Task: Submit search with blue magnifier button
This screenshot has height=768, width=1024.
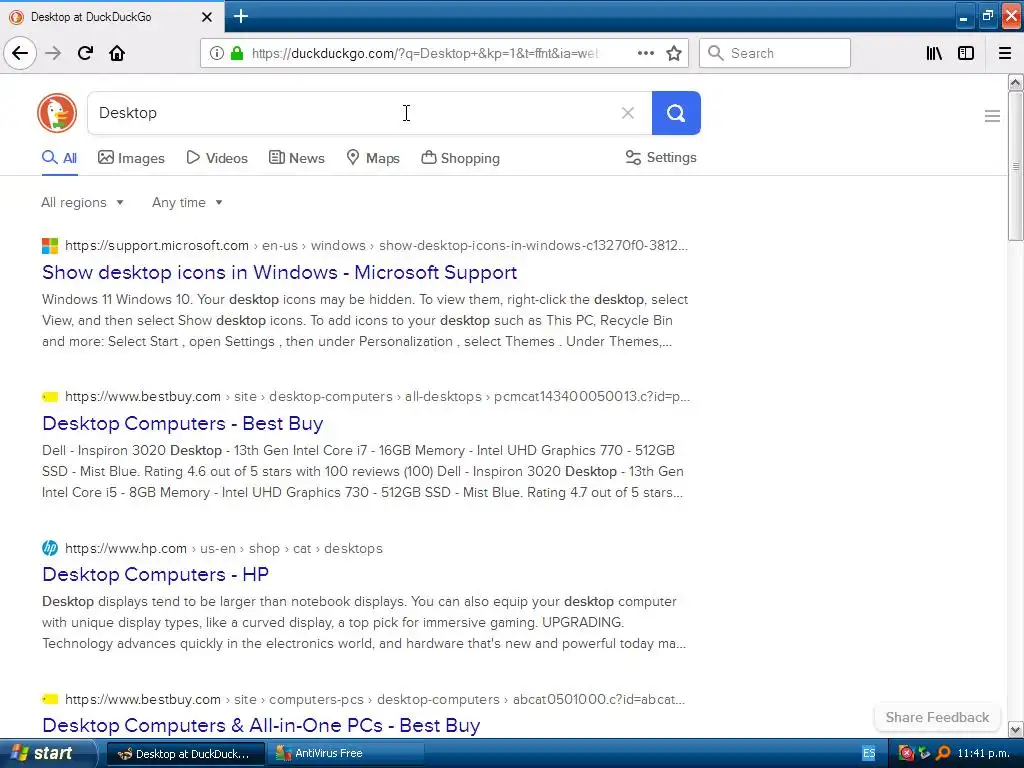Action: click(x=676, y=113)
